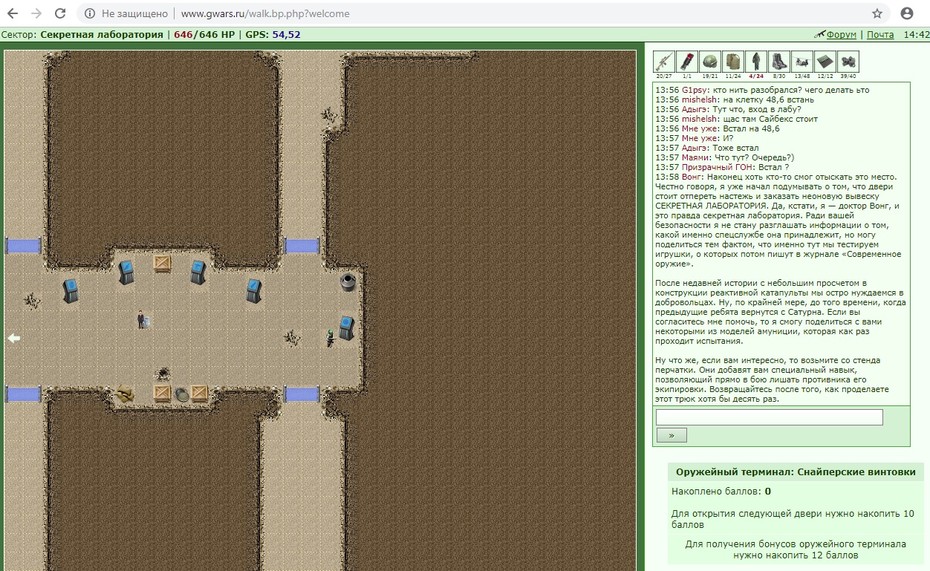This screenshot has width=930, height=571.
Task: Open the Форум link
Action: (841, 34)
